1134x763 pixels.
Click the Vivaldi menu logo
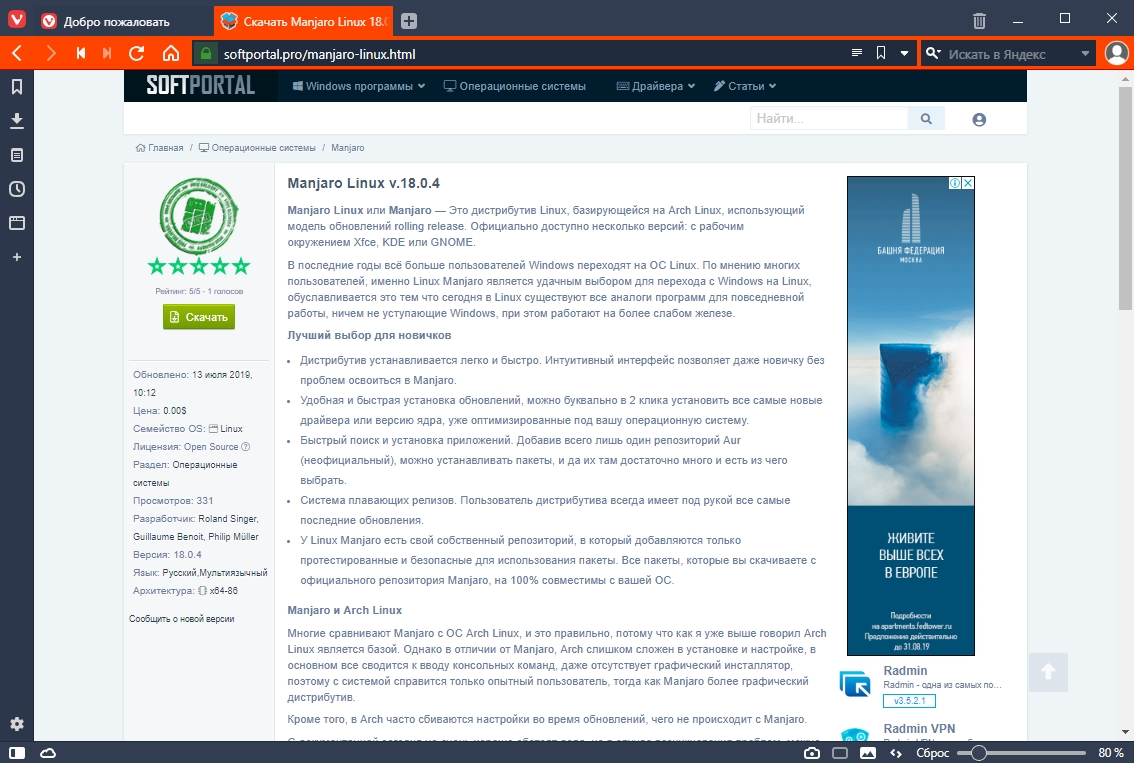pyautogui.click(x=17, y=19)
